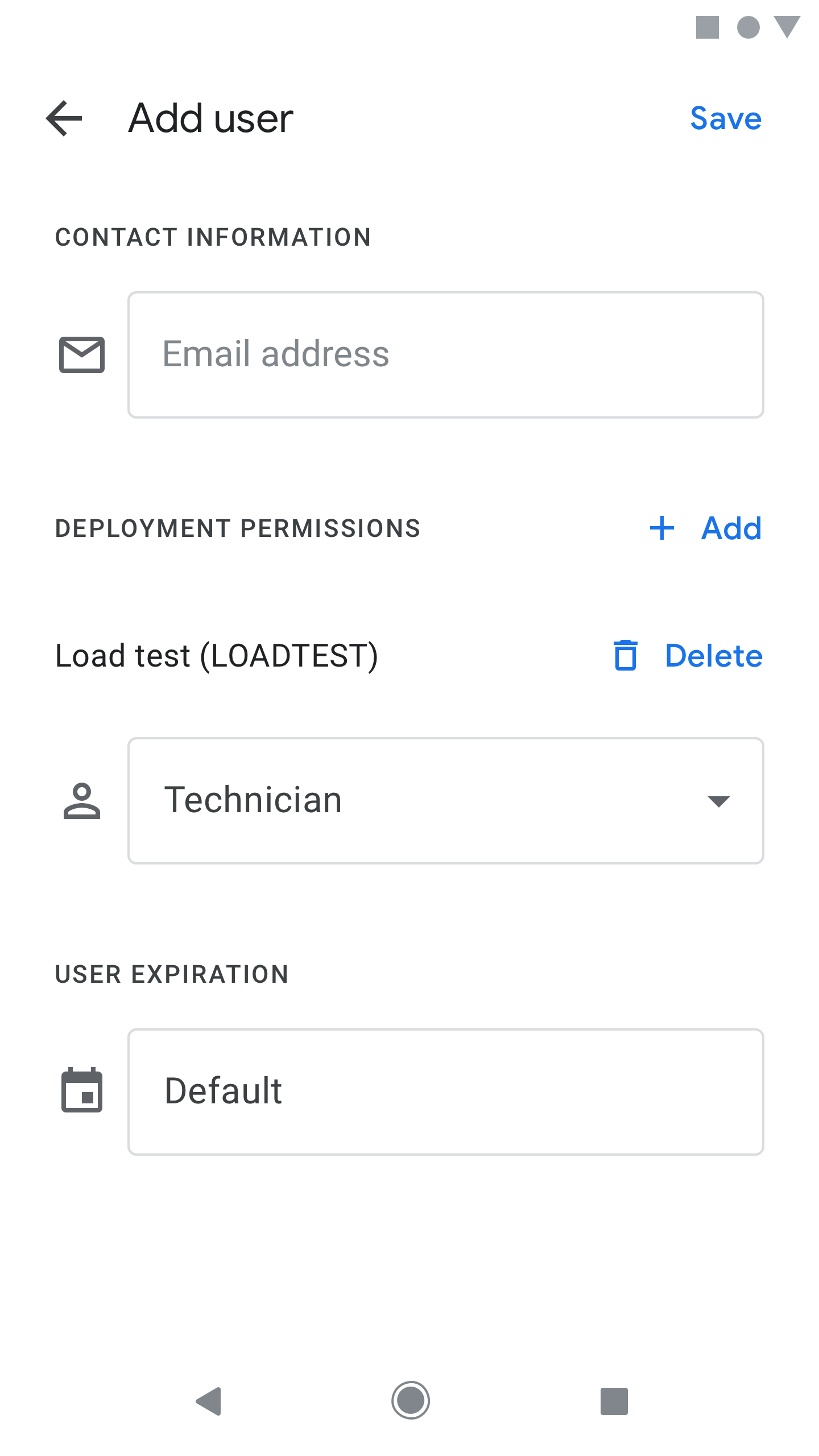Tap the Android home circle button
Viewport: 819px width, 1456px height.
(410, 1400)
